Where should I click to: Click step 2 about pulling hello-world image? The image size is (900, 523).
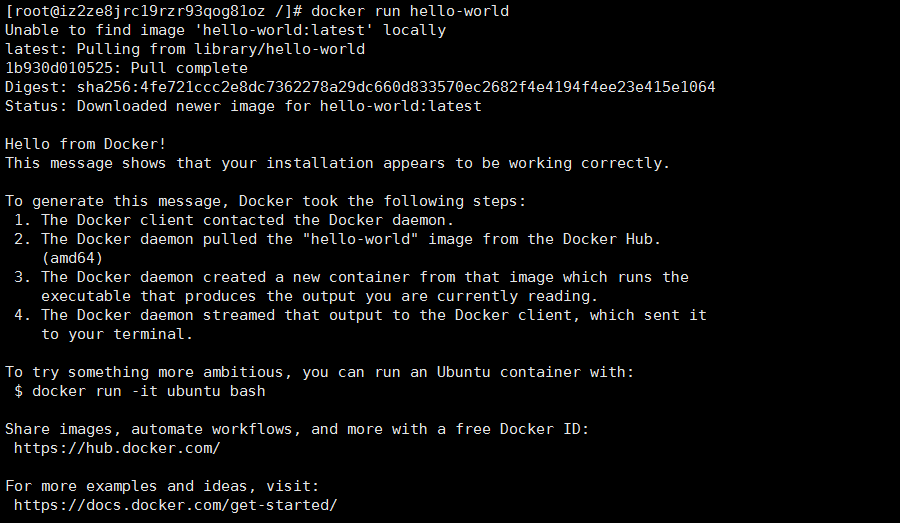[338, 239]
